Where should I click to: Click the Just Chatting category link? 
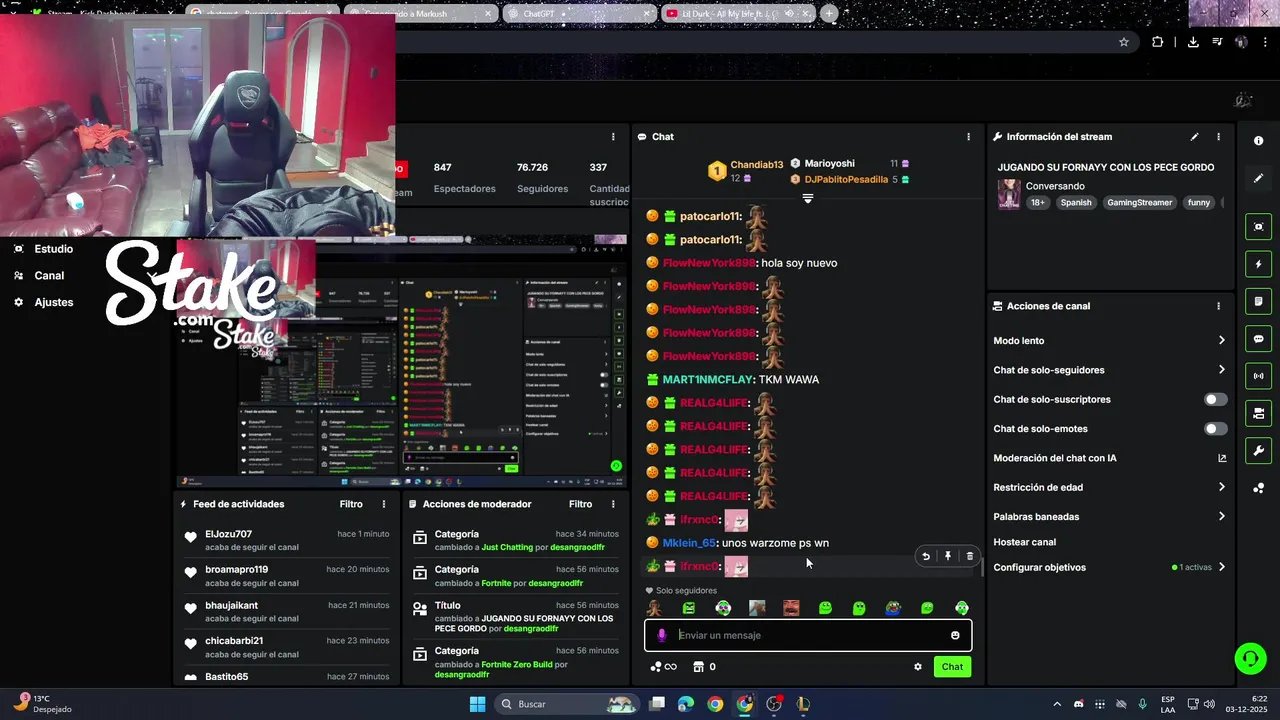tap(507, 547)
